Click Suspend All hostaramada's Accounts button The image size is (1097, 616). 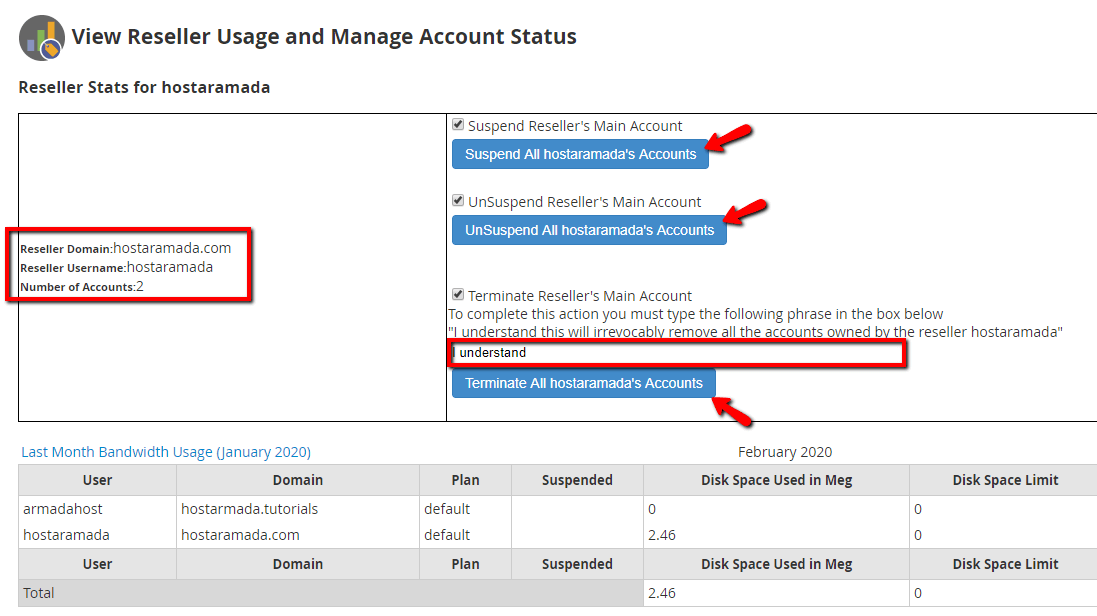pos(580,154)
